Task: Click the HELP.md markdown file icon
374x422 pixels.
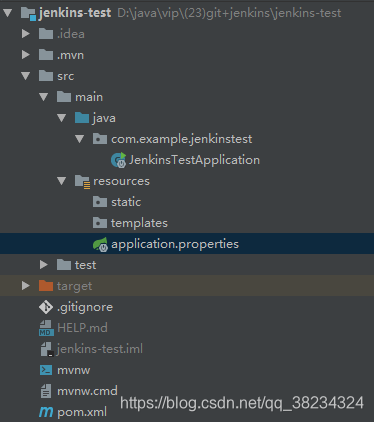Action: (x=46, y=328)
